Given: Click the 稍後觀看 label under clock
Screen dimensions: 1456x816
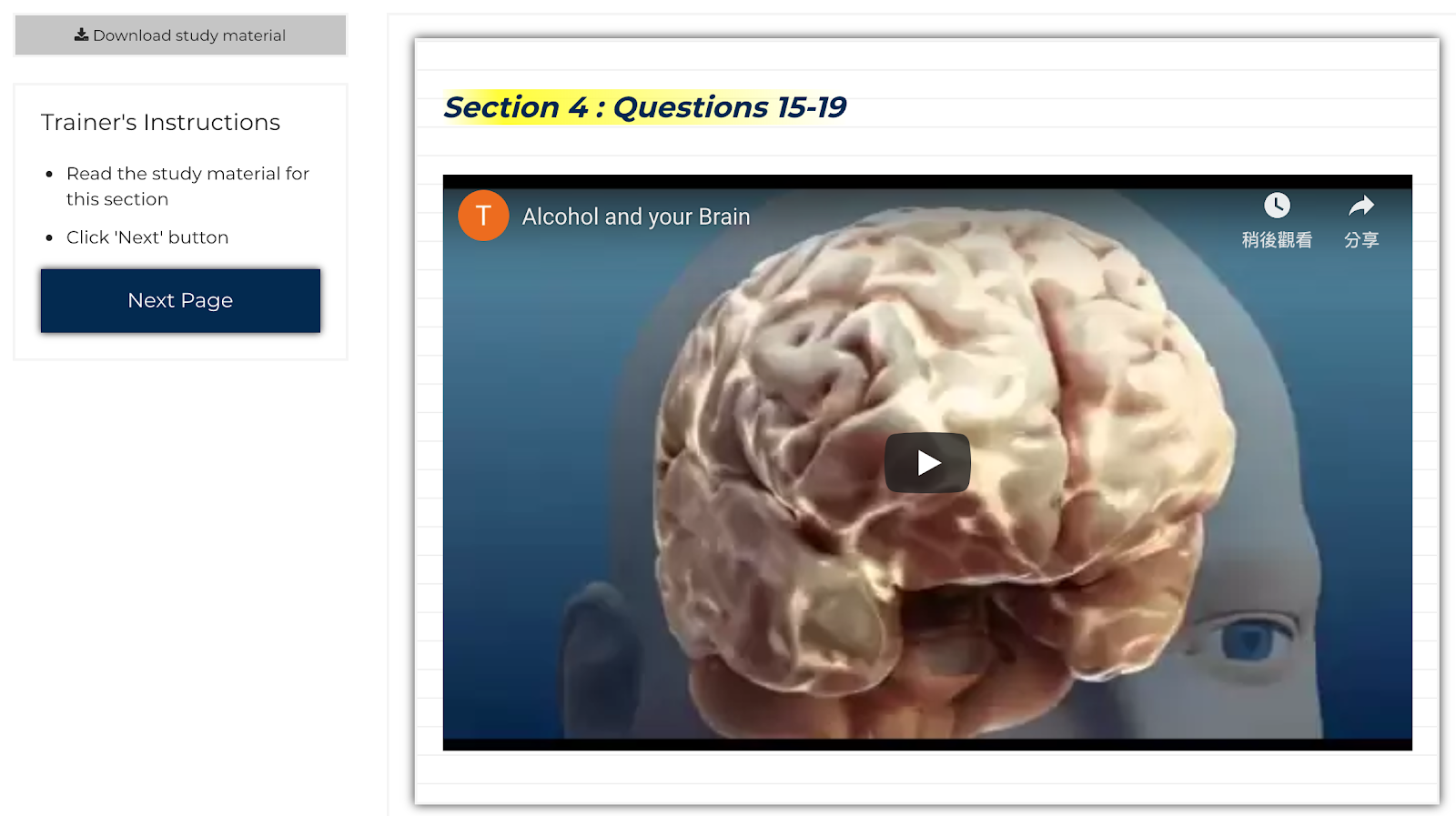Looking at the screenshot, I should pyautogui.click(x=1277, y=240).
